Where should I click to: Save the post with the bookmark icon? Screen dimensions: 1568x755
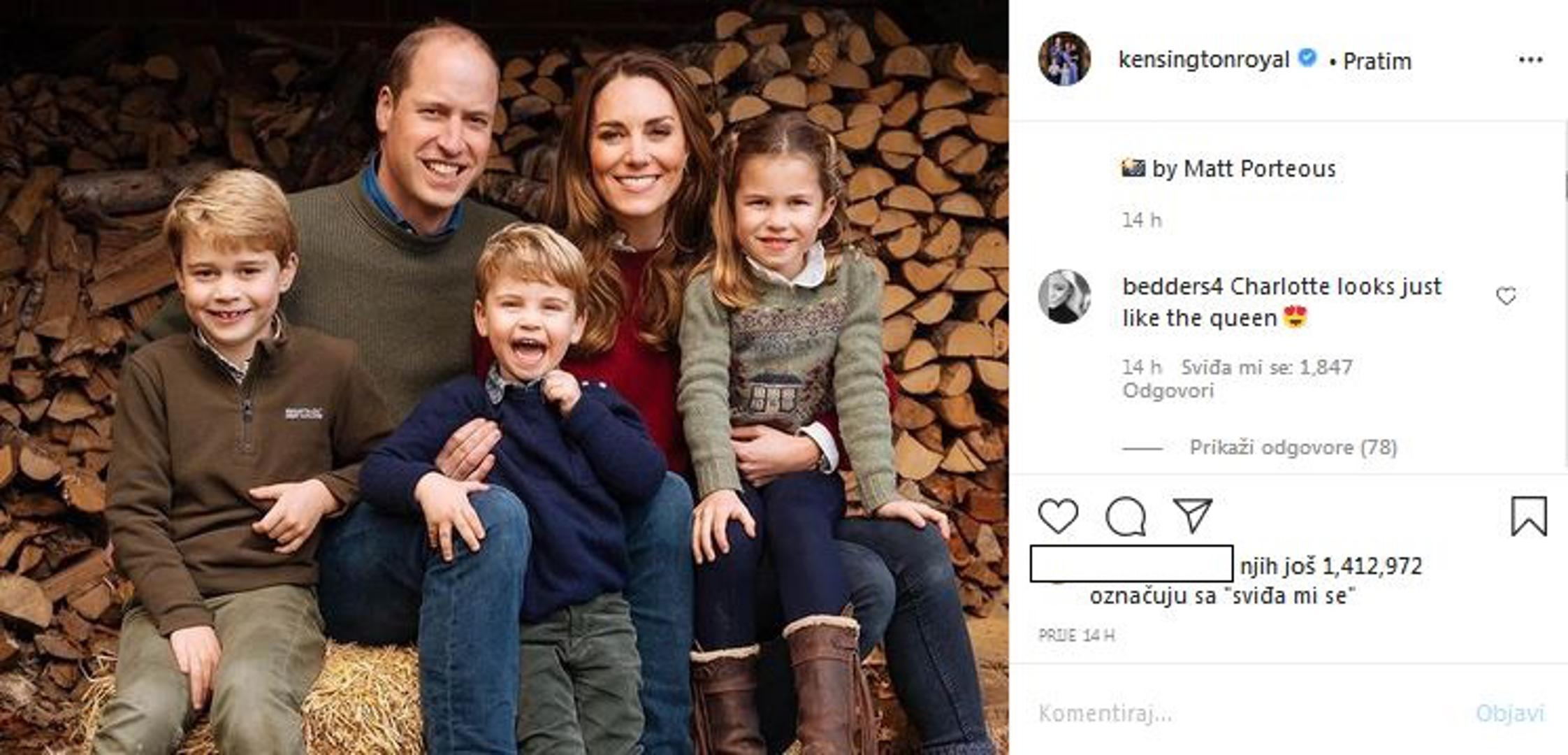(1529, 516)
